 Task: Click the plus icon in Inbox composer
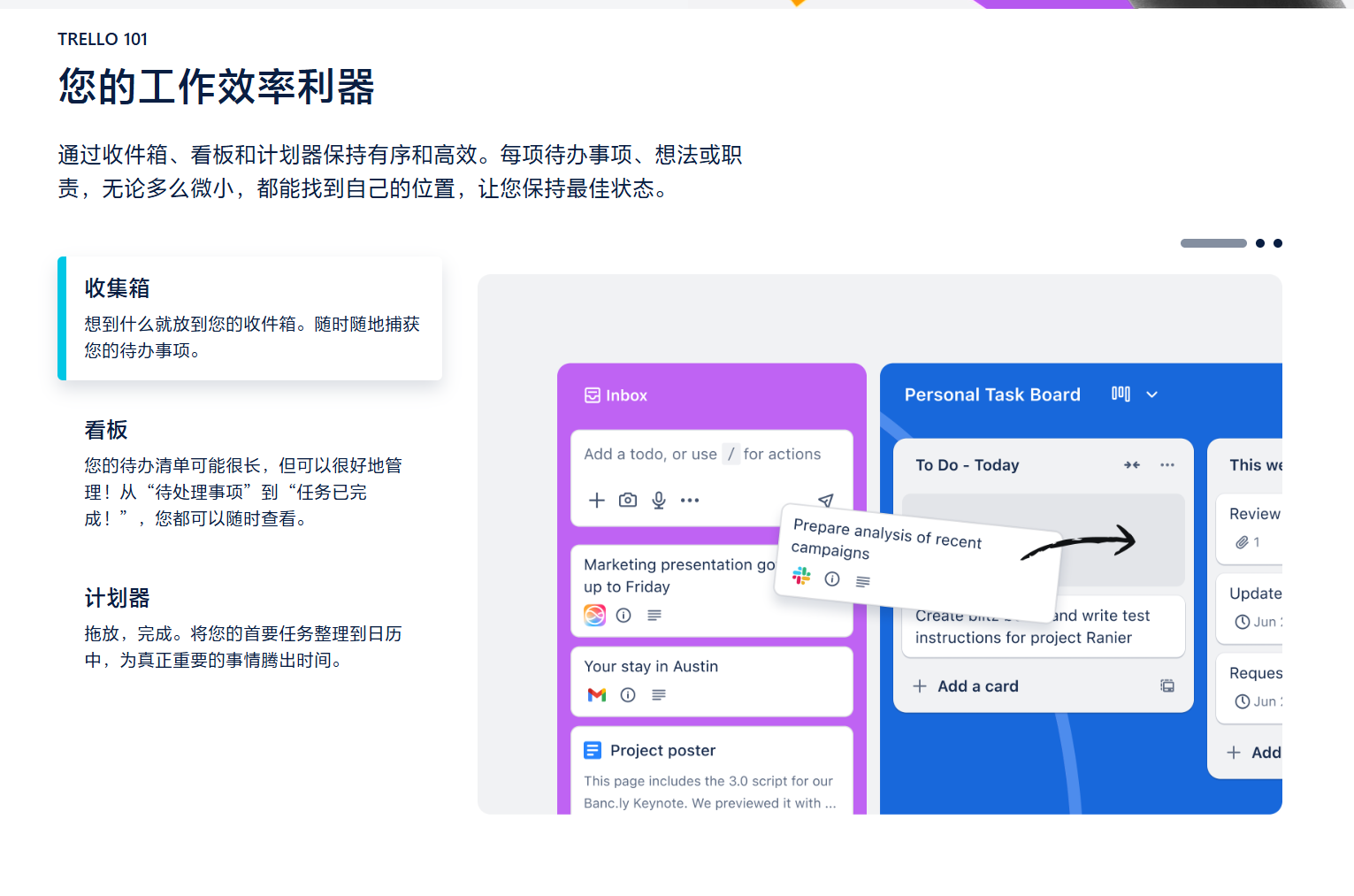pos(597,501)
